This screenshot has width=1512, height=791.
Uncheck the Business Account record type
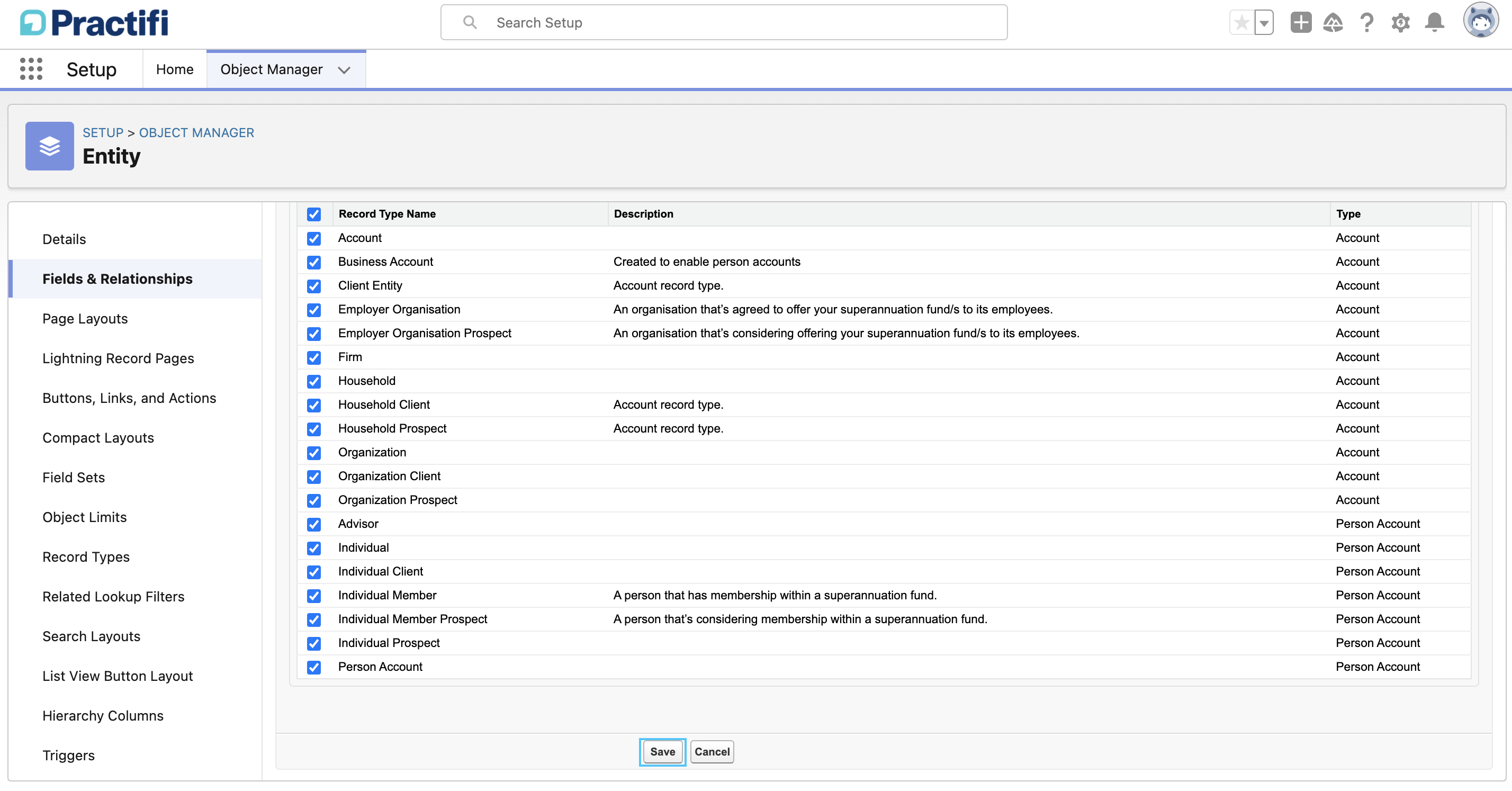(x=314, y=262)
